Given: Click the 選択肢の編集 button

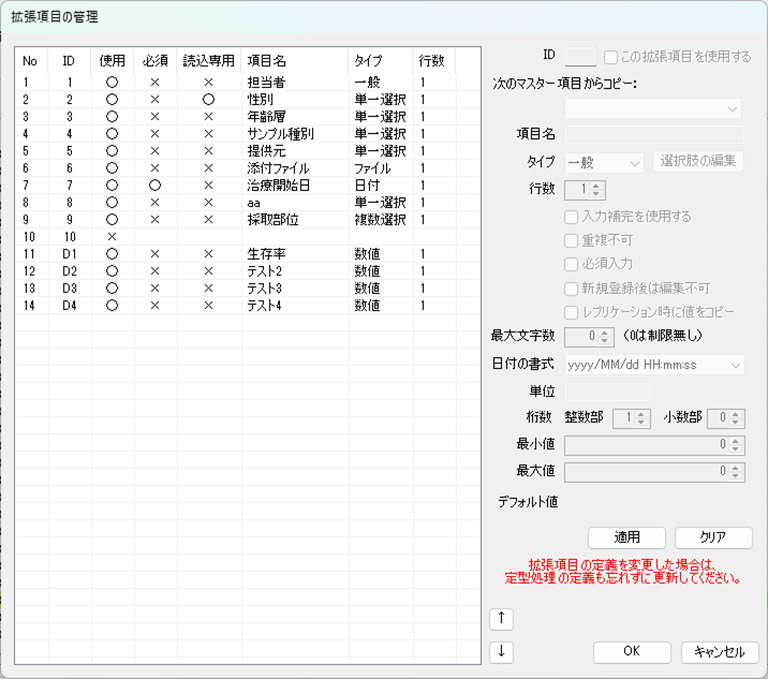Looking at the screenshot, I should 698,162.
